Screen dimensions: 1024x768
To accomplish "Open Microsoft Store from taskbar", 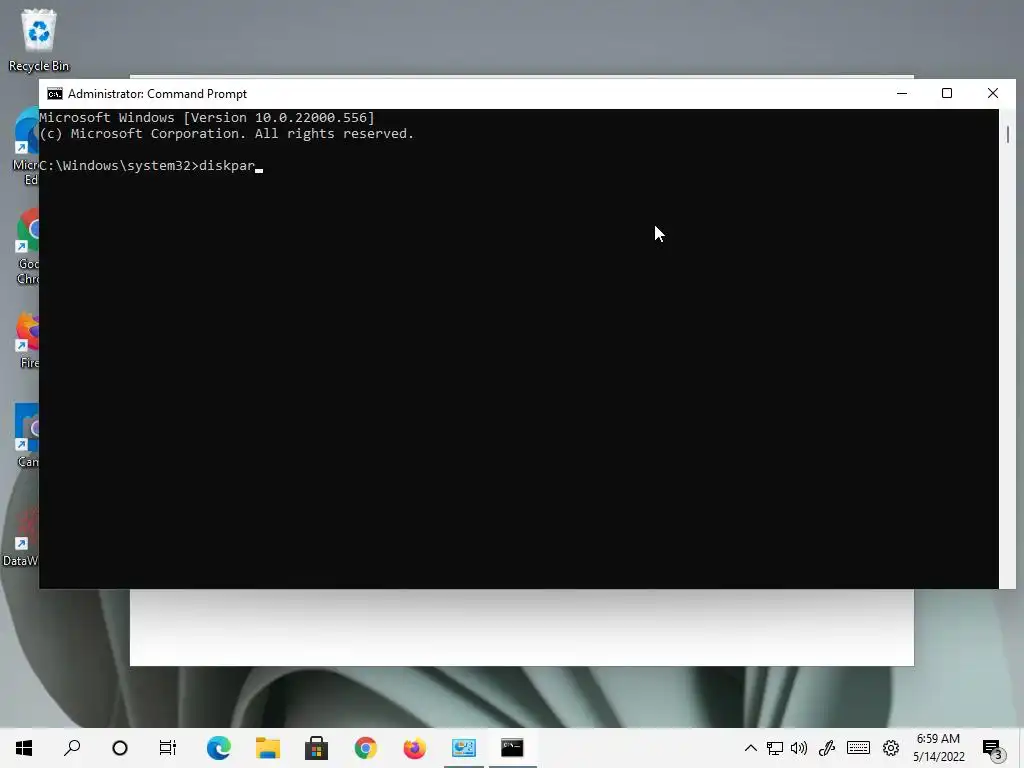I will 317,748.
